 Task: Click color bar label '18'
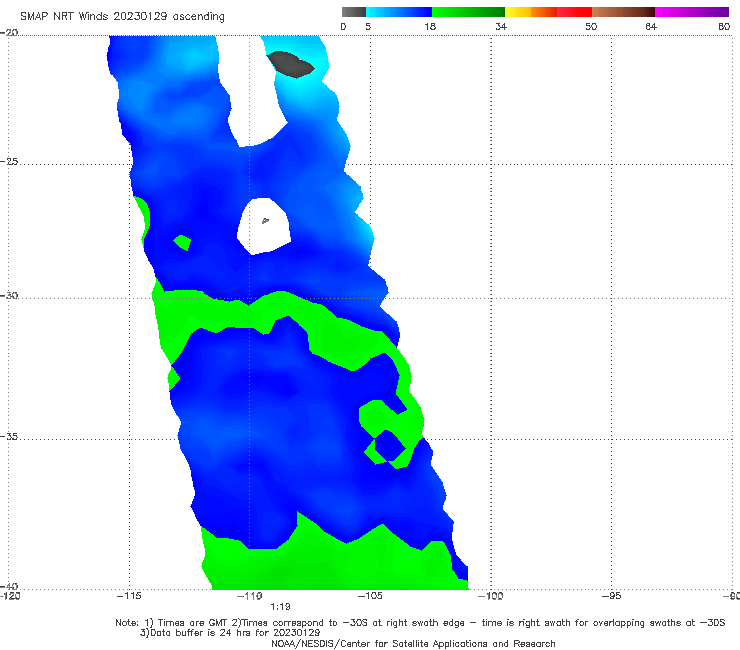[430, 26]
